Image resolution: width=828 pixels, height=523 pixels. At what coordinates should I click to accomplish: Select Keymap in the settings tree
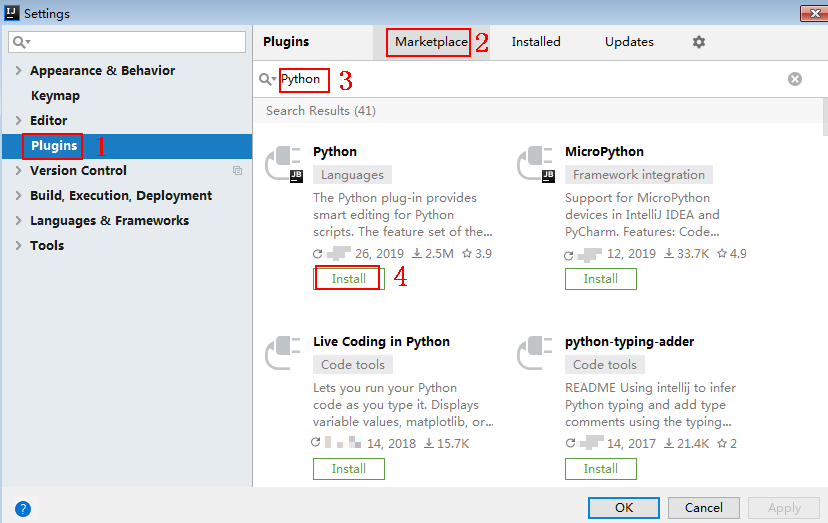pyautogui.click(x=55, y=96)
